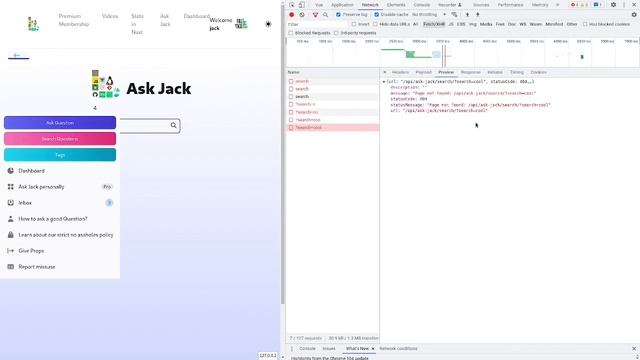Image resolution: width=640 pixels, height=360 pixels.
Task: Open network conditions wifi icon
Action: click(454, 15)
